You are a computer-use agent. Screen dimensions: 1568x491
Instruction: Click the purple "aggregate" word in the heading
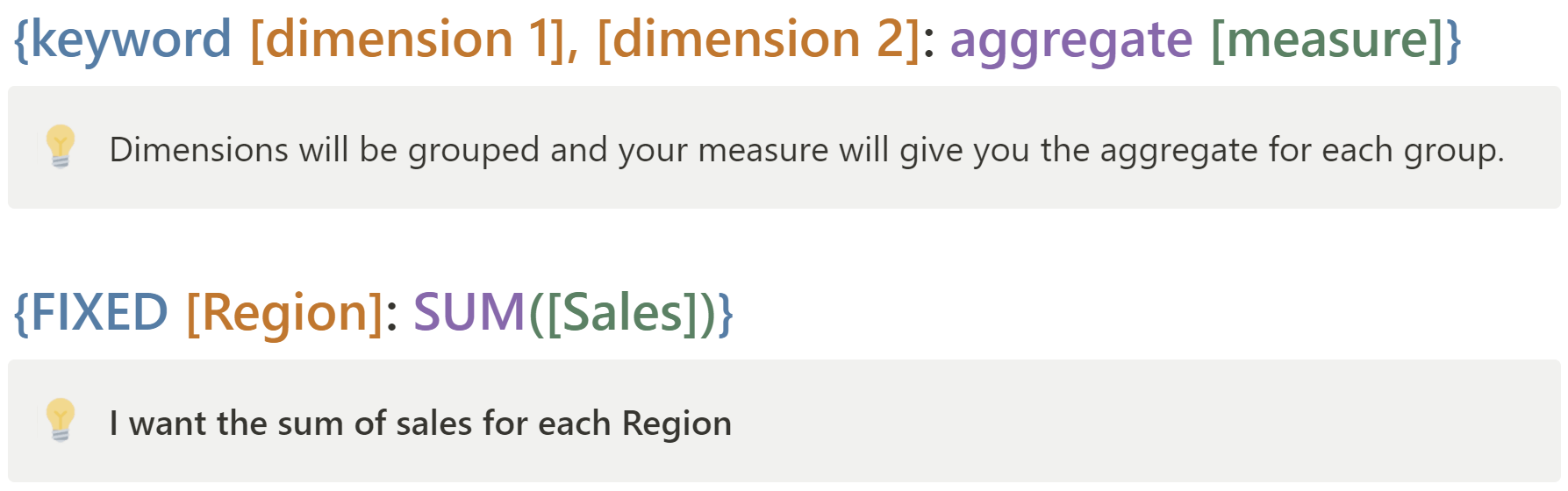(1071, 40)
